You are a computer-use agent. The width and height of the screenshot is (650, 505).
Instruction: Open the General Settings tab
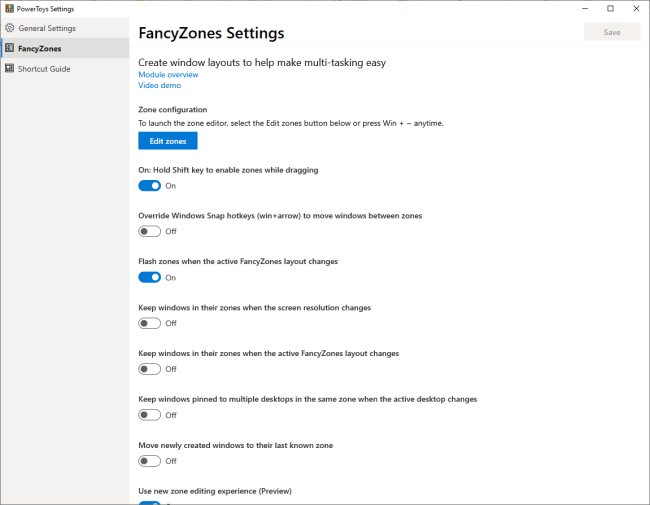(x=45, y=28)
